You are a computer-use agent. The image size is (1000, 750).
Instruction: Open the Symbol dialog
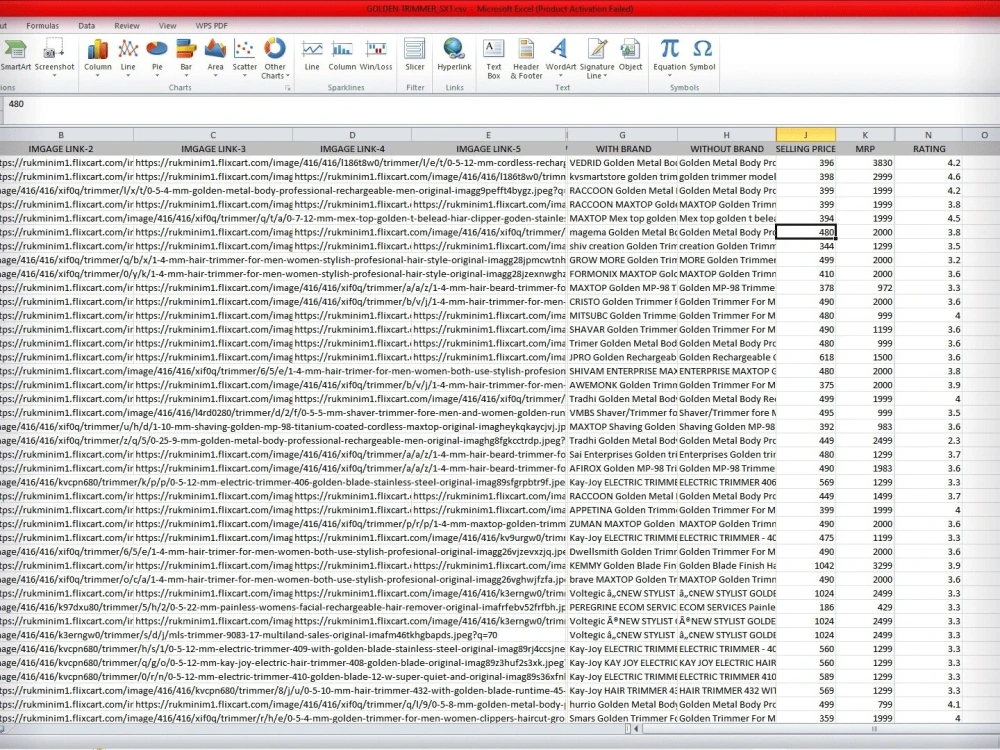pos(702,55)
